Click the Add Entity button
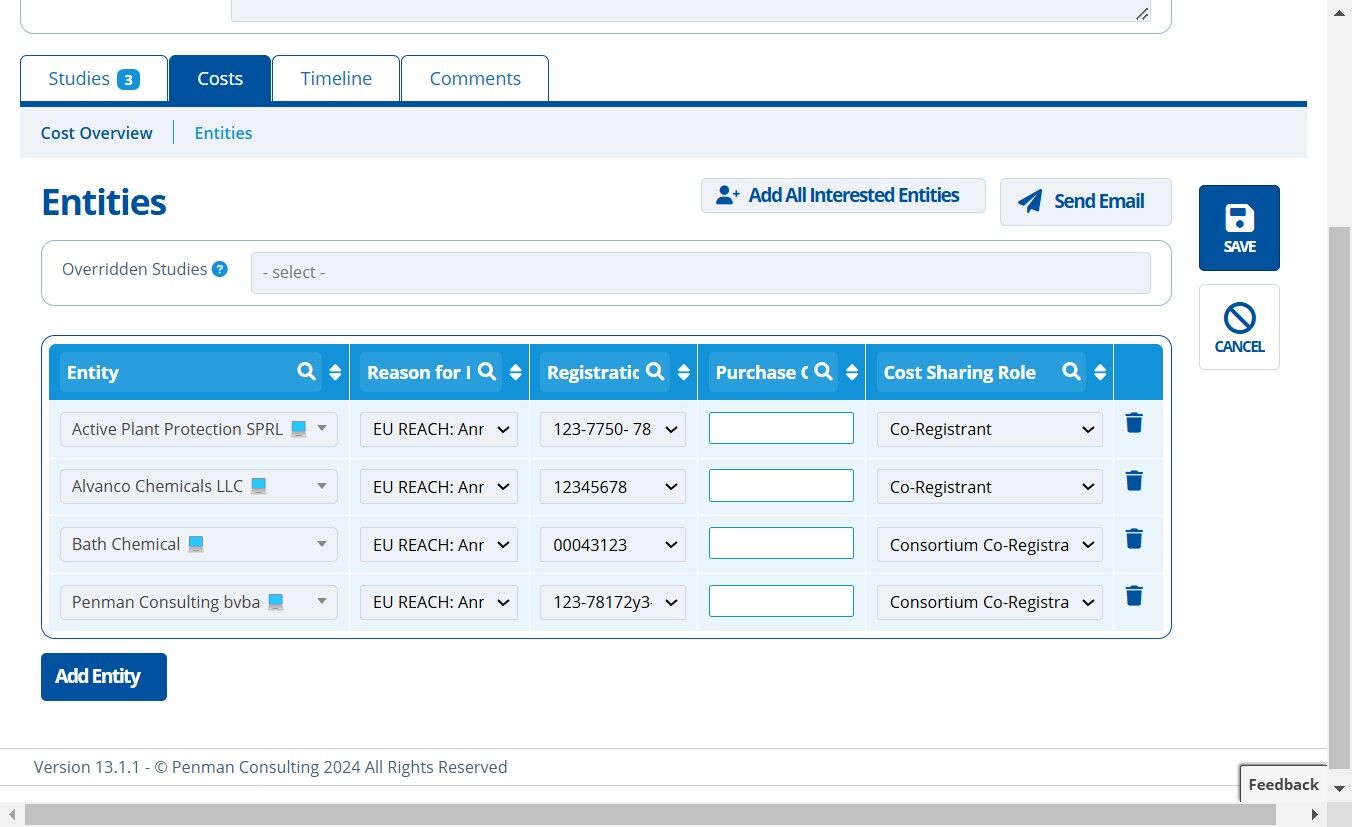Viewport: 1352px width, 827px height. pos(104,677)
